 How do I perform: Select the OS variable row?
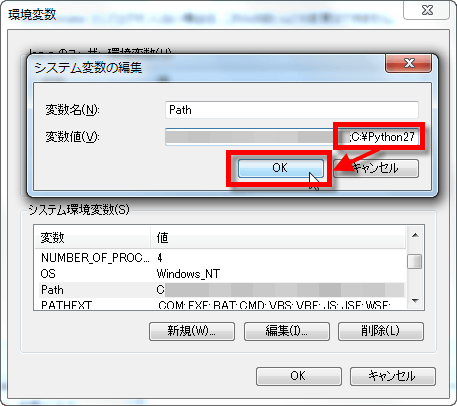[x=220, y=274]
